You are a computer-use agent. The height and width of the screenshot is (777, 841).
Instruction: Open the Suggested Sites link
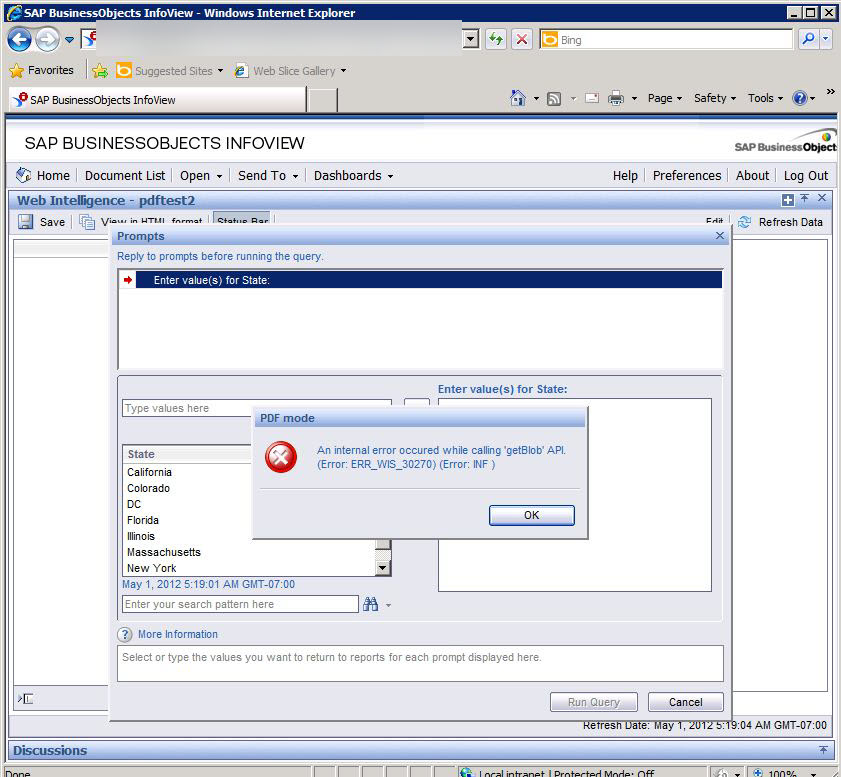coord(169,71)
